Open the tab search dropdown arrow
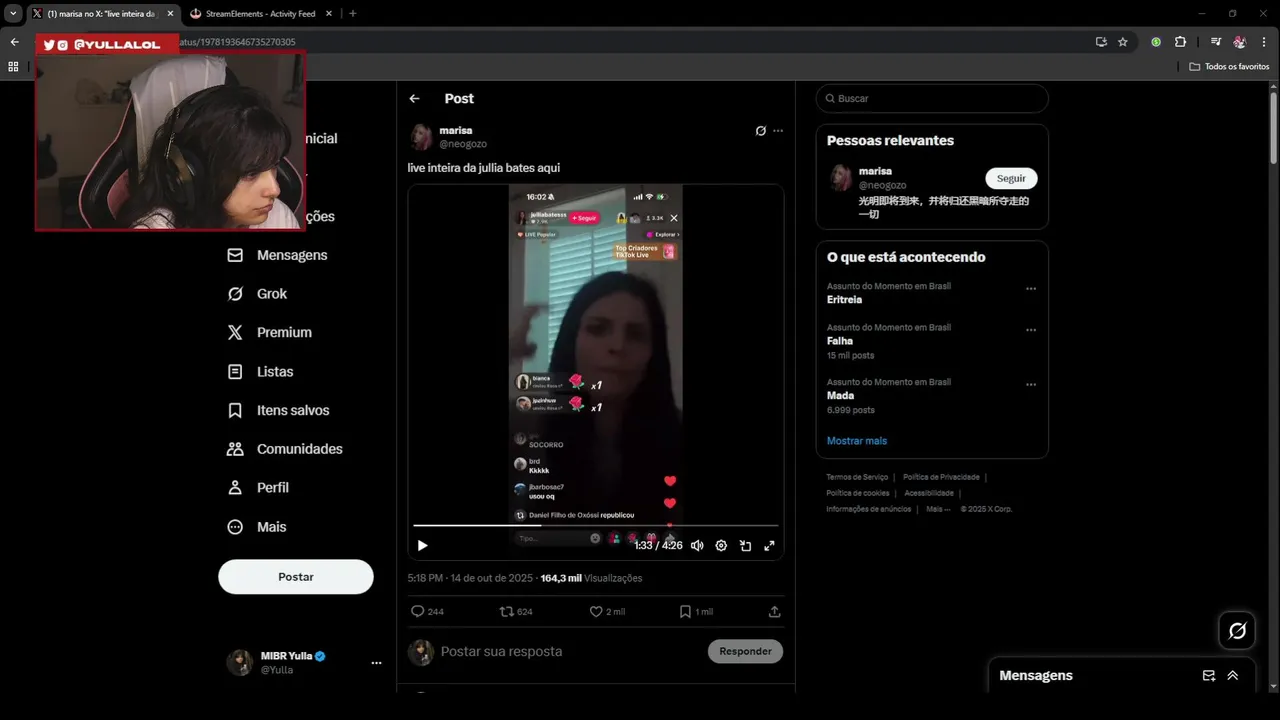This screenshot has height=720, width=1280. pos(13,13)
